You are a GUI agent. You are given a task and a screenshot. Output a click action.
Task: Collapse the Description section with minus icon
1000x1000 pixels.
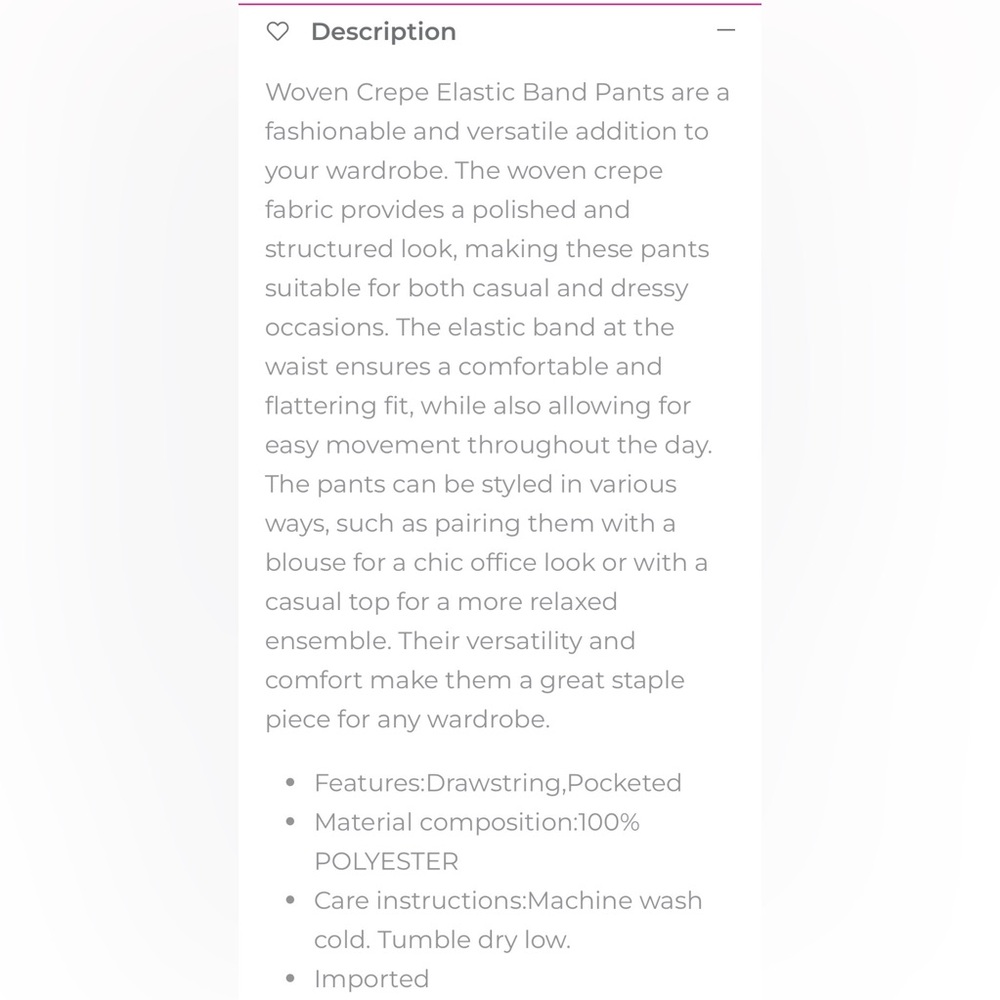pyautogui.click(x=726, y=30)
